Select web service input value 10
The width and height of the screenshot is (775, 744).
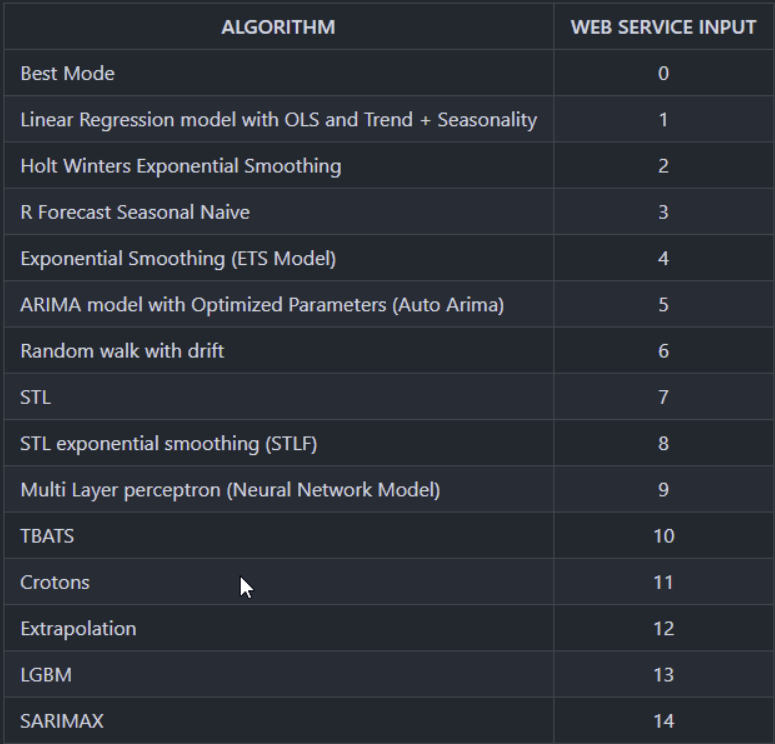pyautogui.click(x=663, y=536)
